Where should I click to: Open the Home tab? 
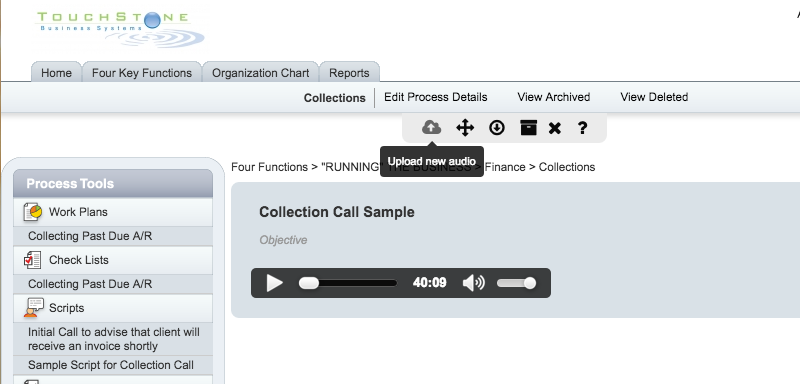pos(56,72)
